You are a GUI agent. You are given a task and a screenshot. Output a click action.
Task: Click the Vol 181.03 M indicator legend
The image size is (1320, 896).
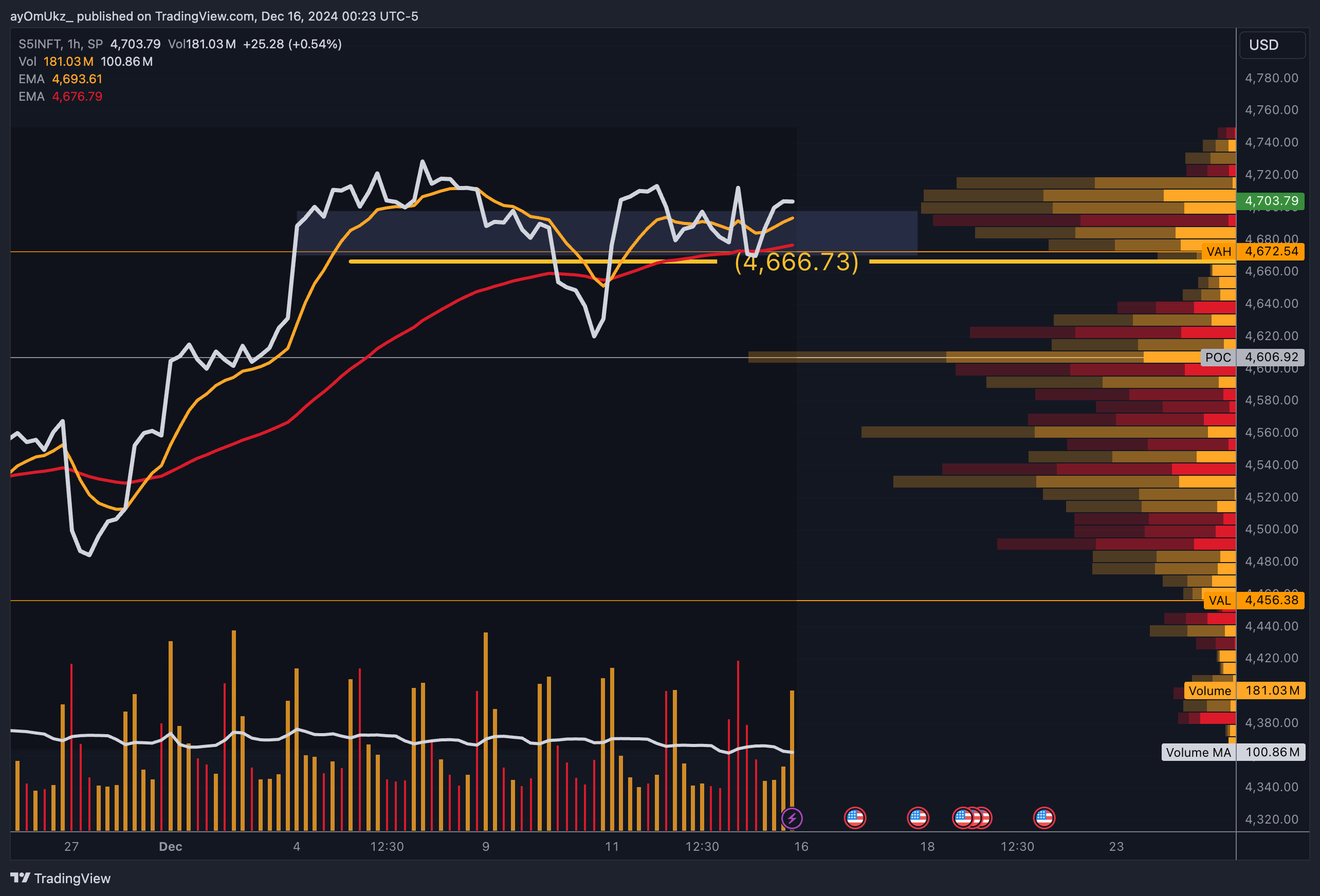coord(85,61)
